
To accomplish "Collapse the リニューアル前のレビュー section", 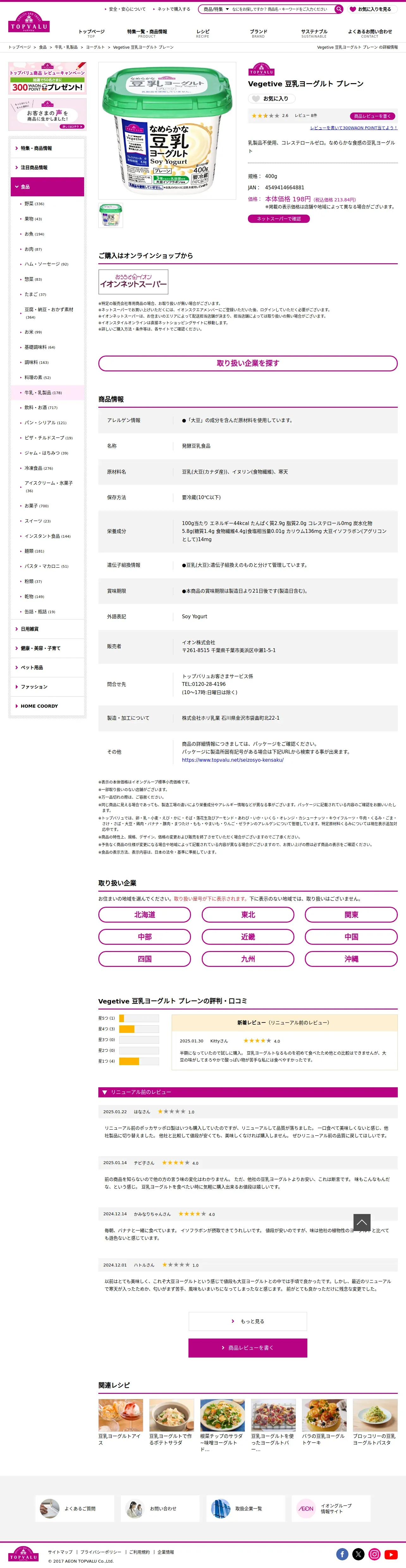I will click(248, 1092).
